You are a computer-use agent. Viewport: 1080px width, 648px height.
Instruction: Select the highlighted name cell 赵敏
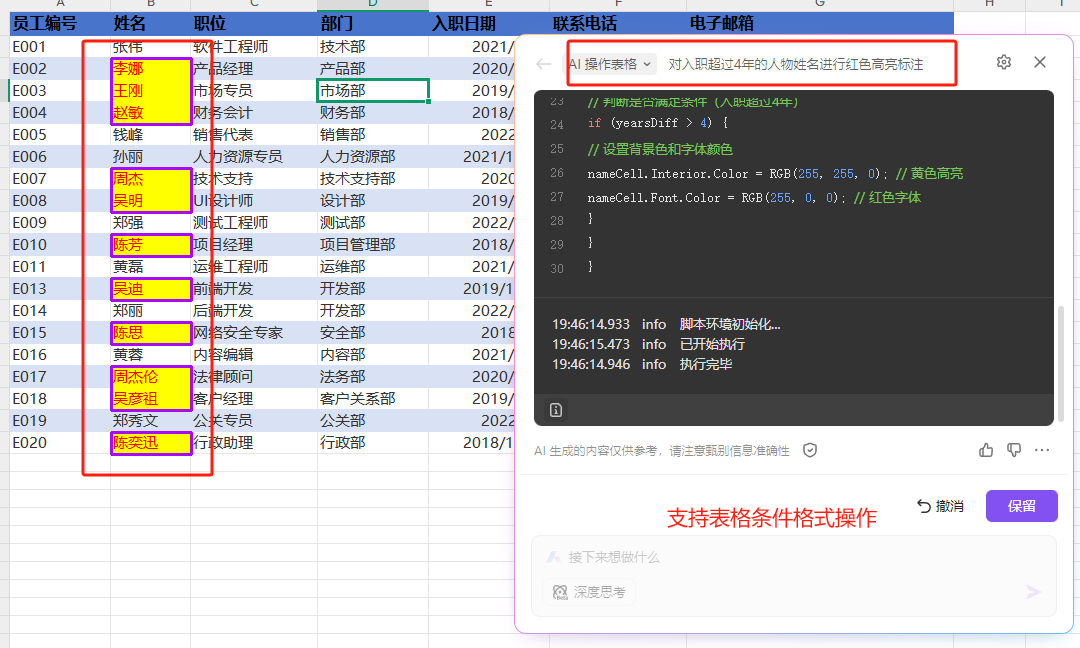(x=150, y=113)
